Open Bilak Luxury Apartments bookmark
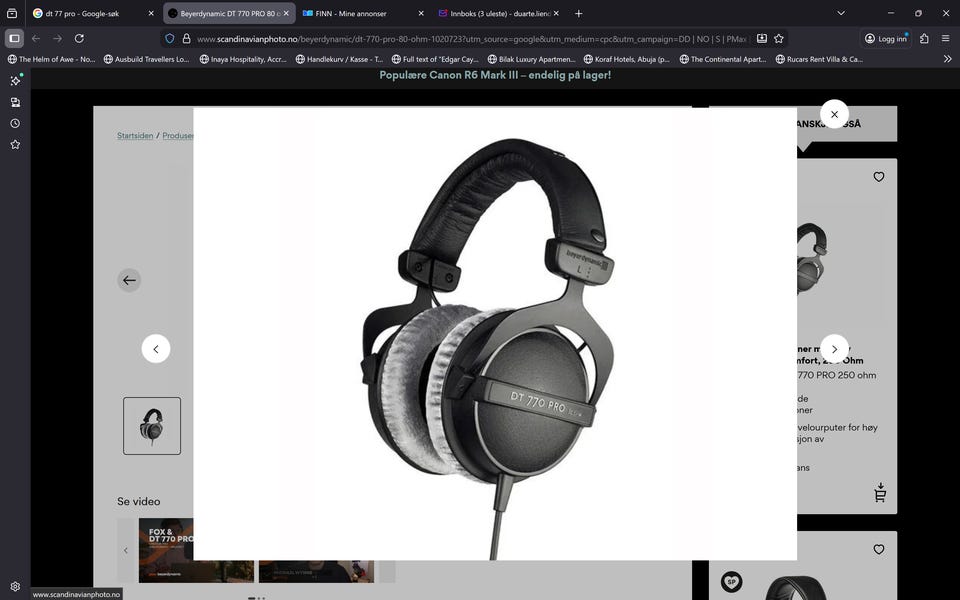960x600 pixels. pos(531,59)
